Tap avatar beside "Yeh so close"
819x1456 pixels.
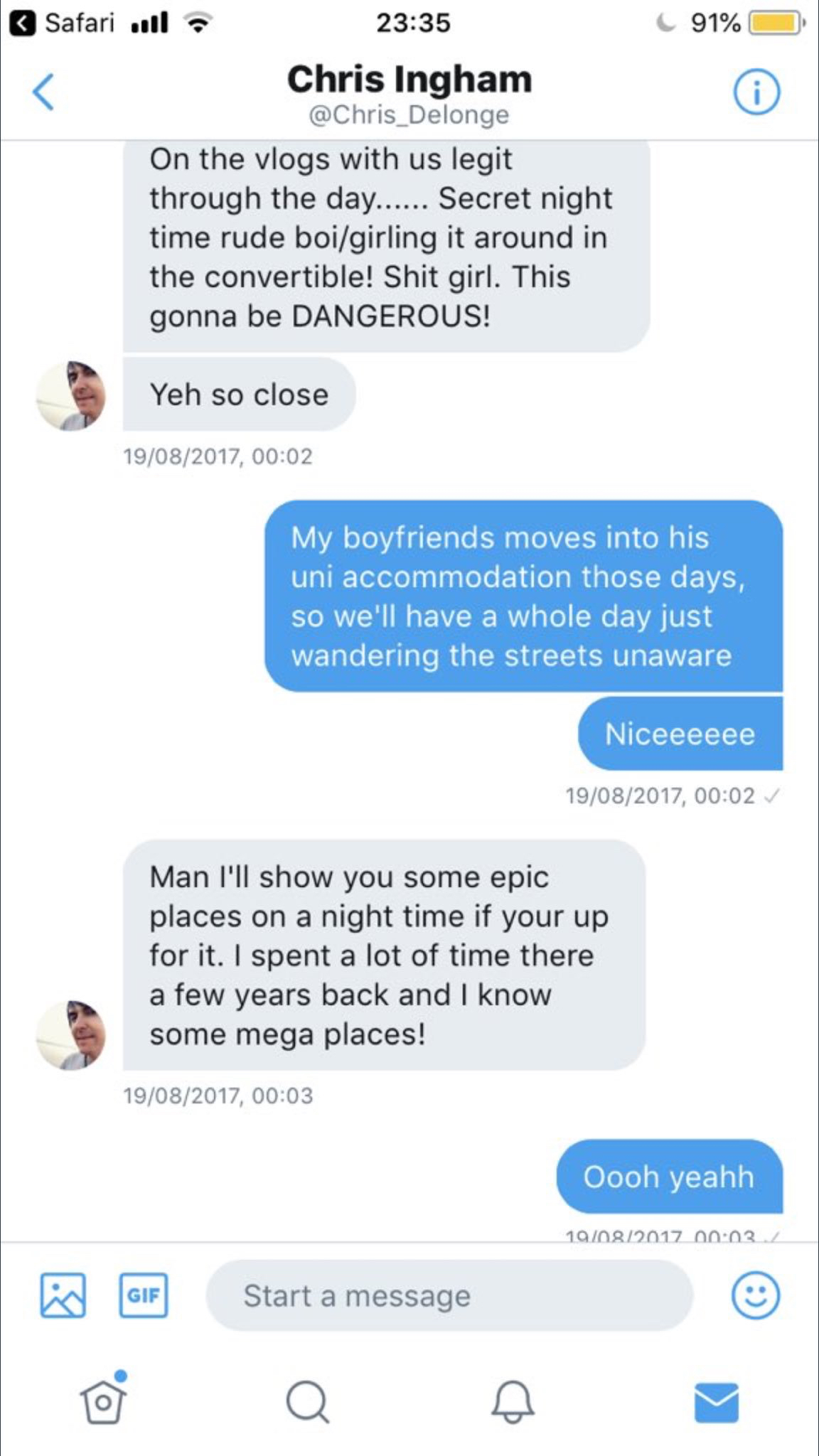pyautogui.click(x=71, y=395)
